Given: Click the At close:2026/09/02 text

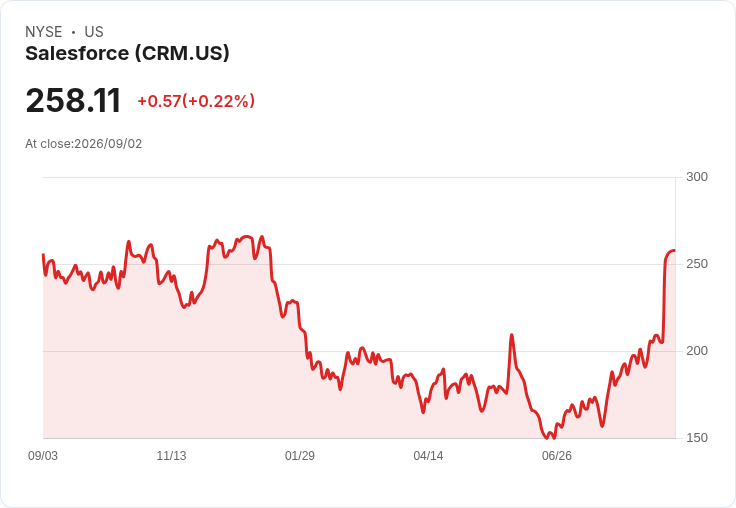Looking at the screenshot, I should [84, 144].
